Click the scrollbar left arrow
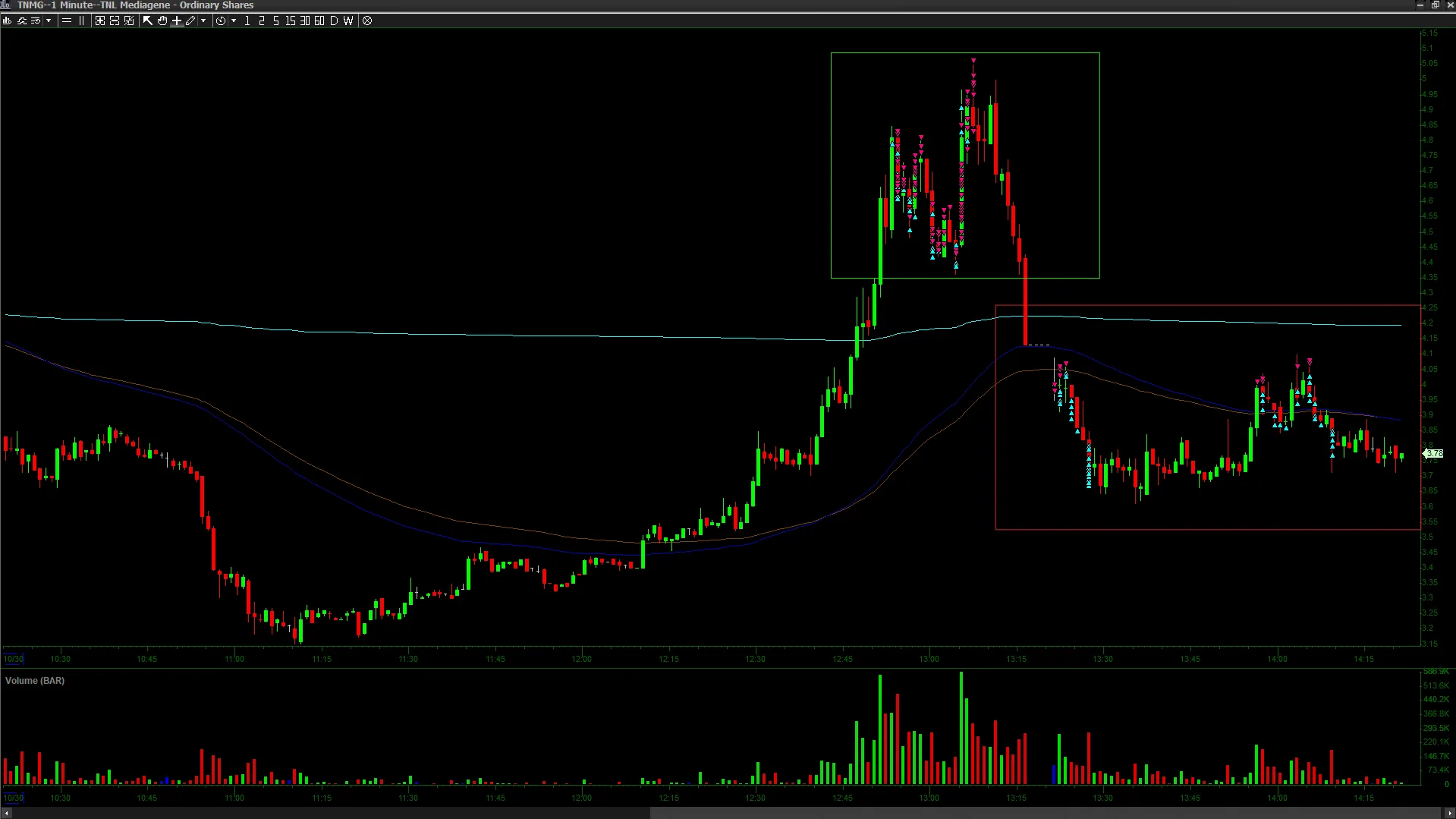 tap(7, 813)
